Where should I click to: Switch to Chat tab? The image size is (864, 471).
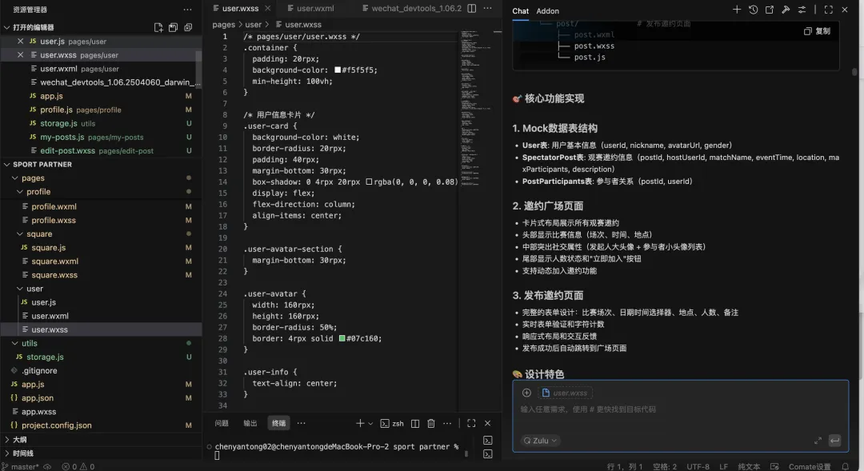(x=520, y=11)
